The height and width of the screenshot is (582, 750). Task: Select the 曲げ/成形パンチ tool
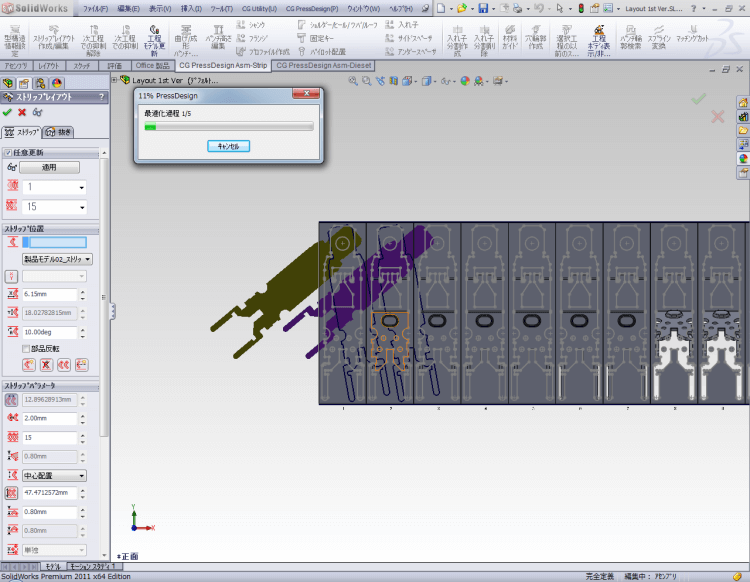point(186,41)
